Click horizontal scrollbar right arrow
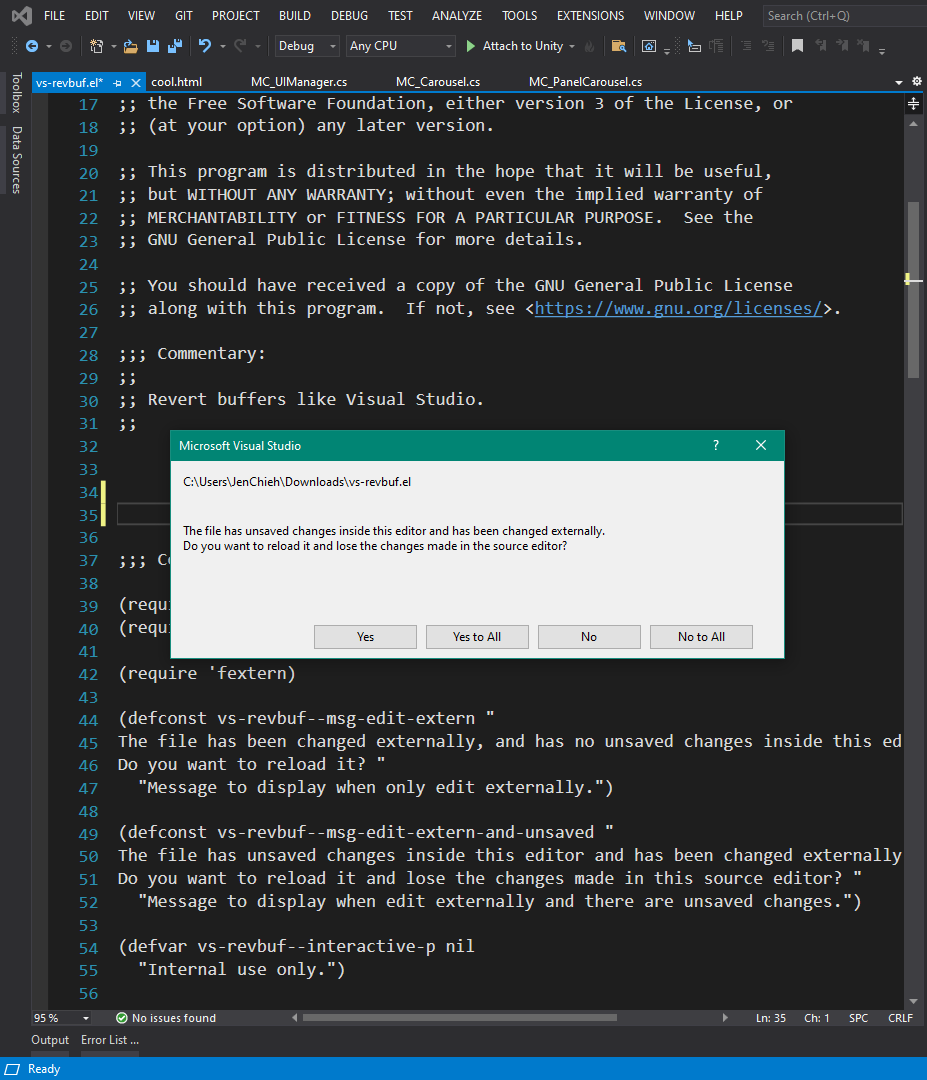The height and width of the screenshot is (1080, 927). click(x=725, y=1017)
